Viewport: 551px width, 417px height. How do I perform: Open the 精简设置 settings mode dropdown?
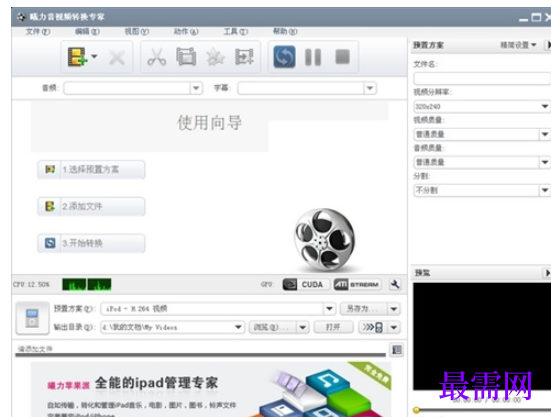(x=518, y=45)
